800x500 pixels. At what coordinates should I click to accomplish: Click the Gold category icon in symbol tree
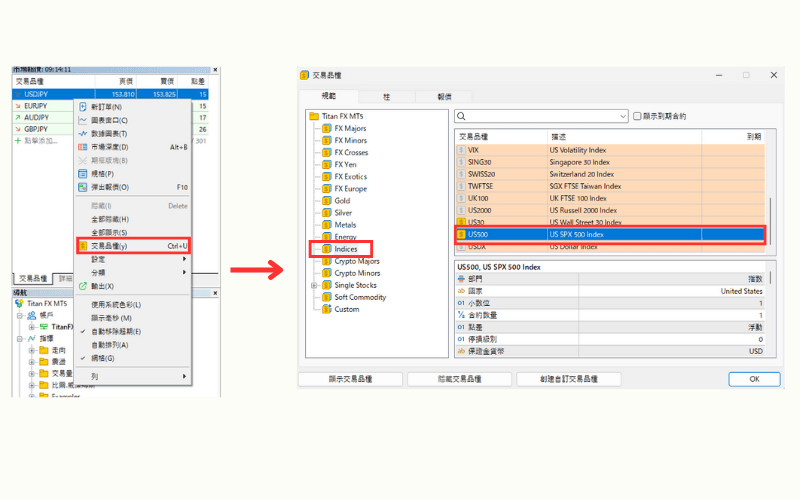(326, 200)
